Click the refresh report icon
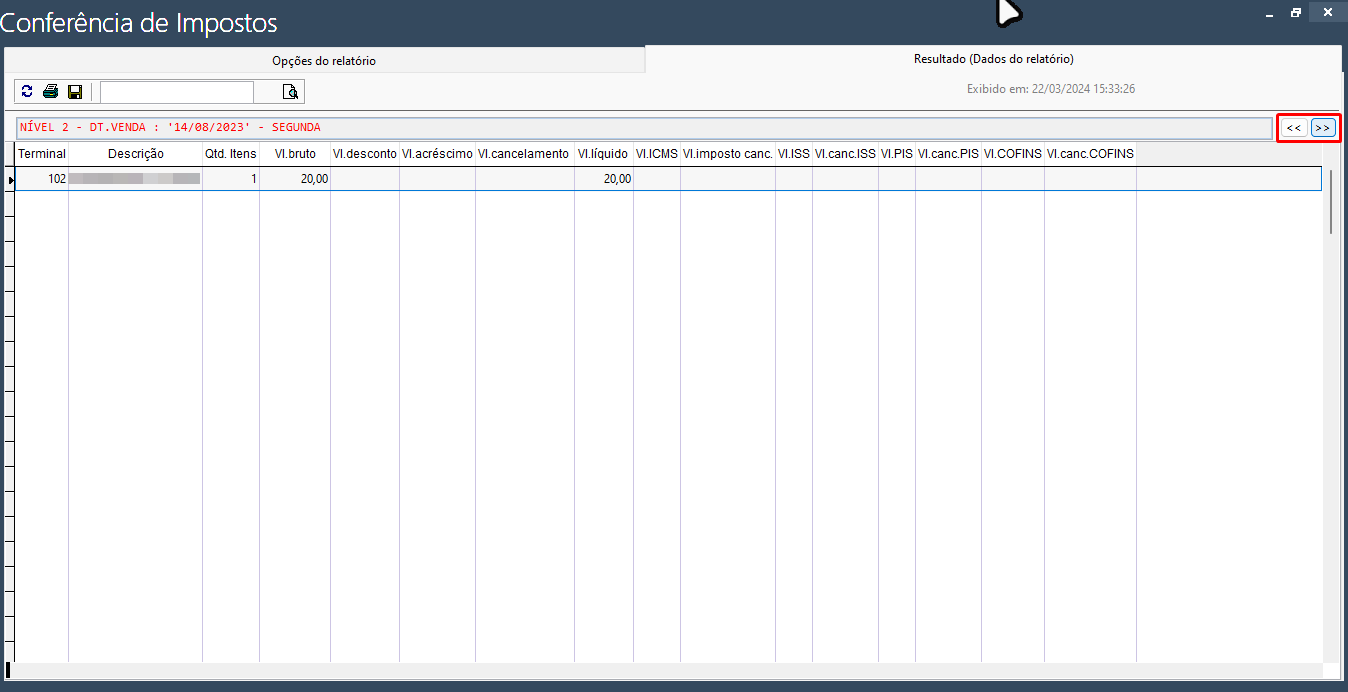The image size is (1348, 692). (x=27, y=92)
